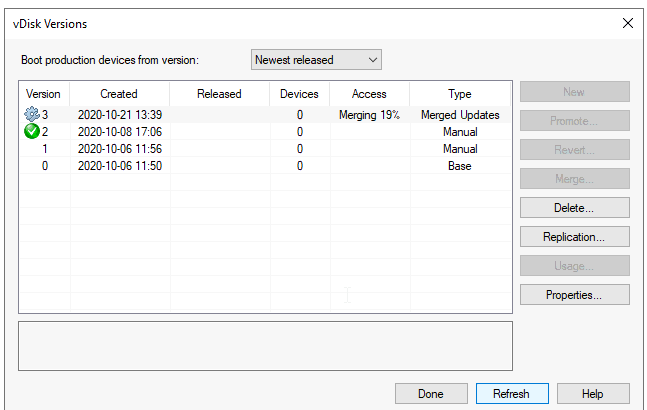Sort by the Type column header

click(460, 94)
